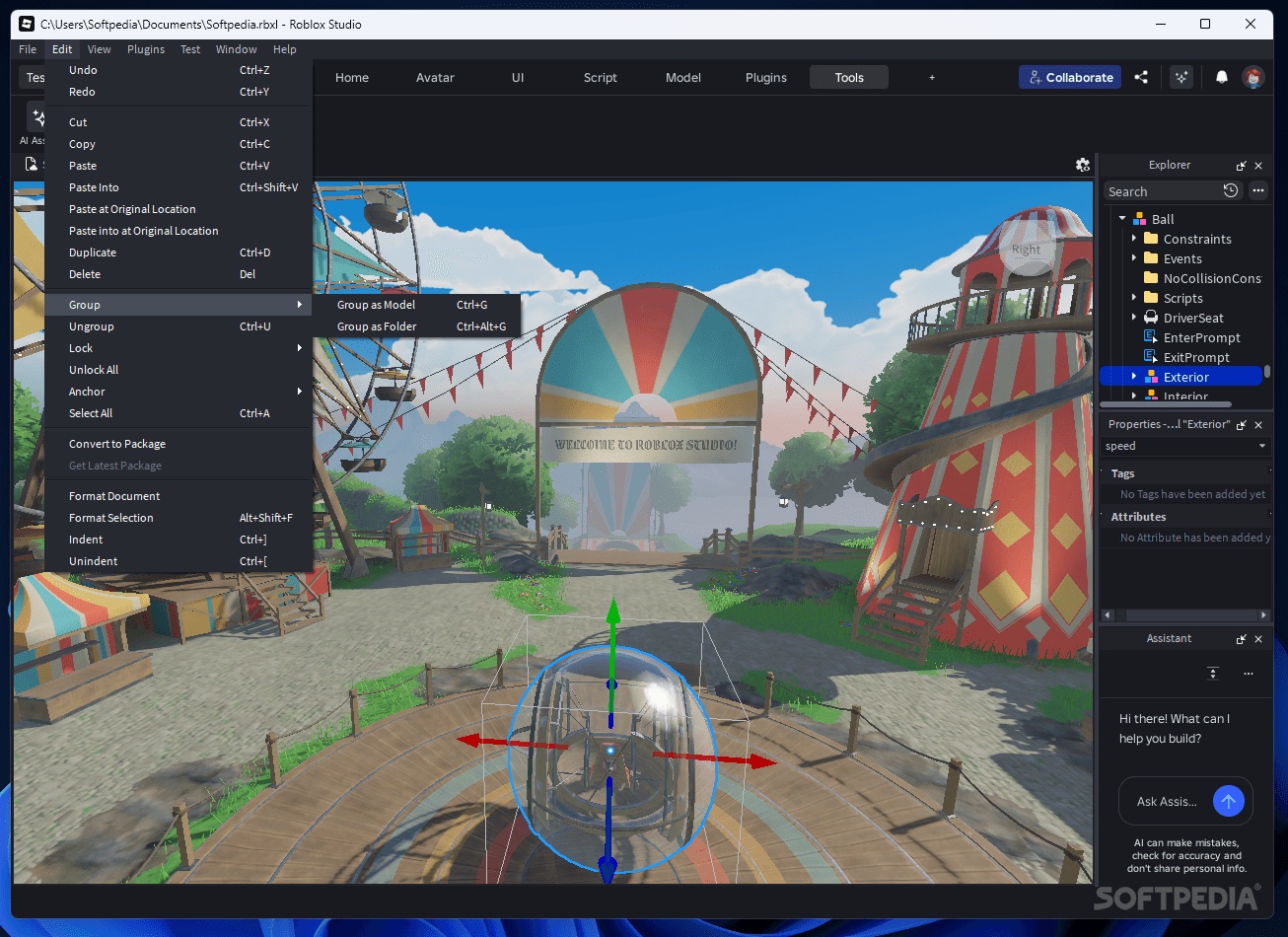Switch to the Script tab
This screenshot has height=937, width=1288.
click(x=600, y=77)
